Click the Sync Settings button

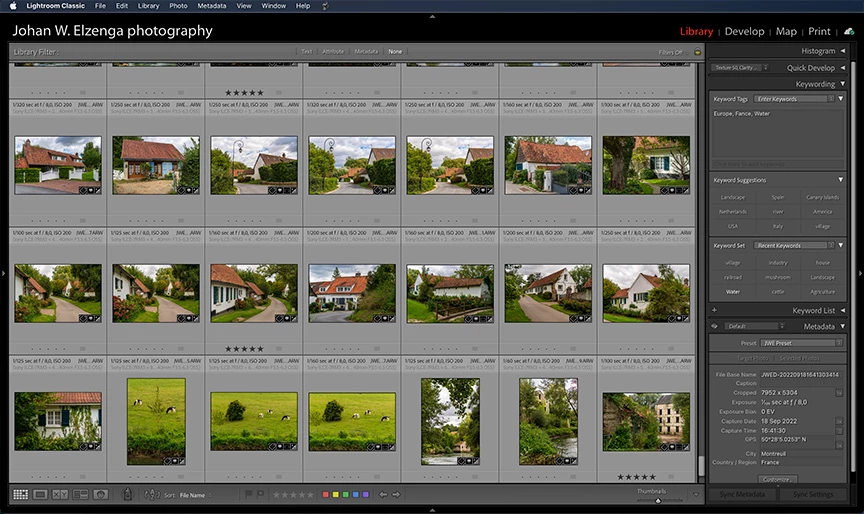(x=813, y=494)
